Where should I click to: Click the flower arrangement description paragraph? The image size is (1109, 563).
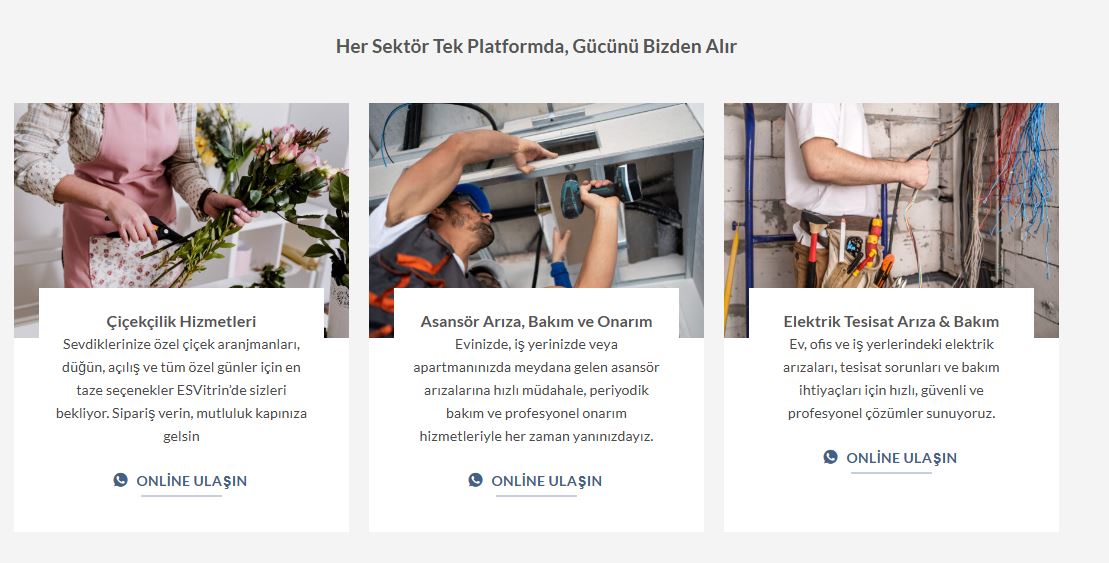pyautogui.click(x=181, y=390)
